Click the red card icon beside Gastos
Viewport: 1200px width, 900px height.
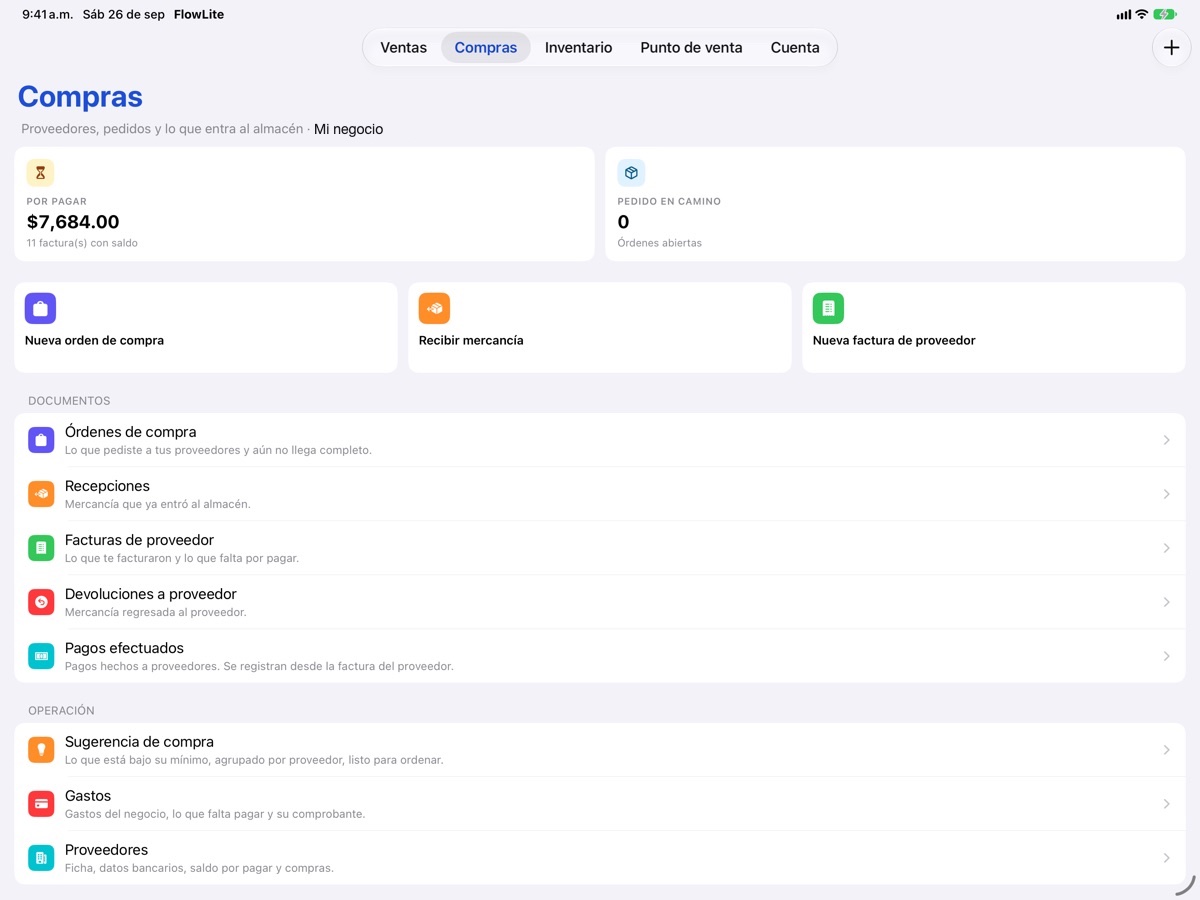(41, 804)
